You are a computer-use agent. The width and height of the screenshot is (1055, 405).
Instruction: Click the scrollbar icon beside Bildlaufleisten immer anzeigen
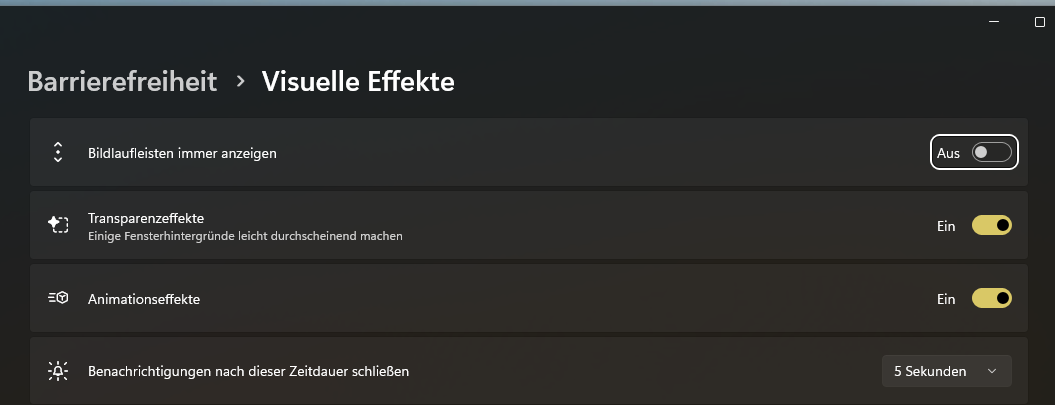click(x=58, y=153)
